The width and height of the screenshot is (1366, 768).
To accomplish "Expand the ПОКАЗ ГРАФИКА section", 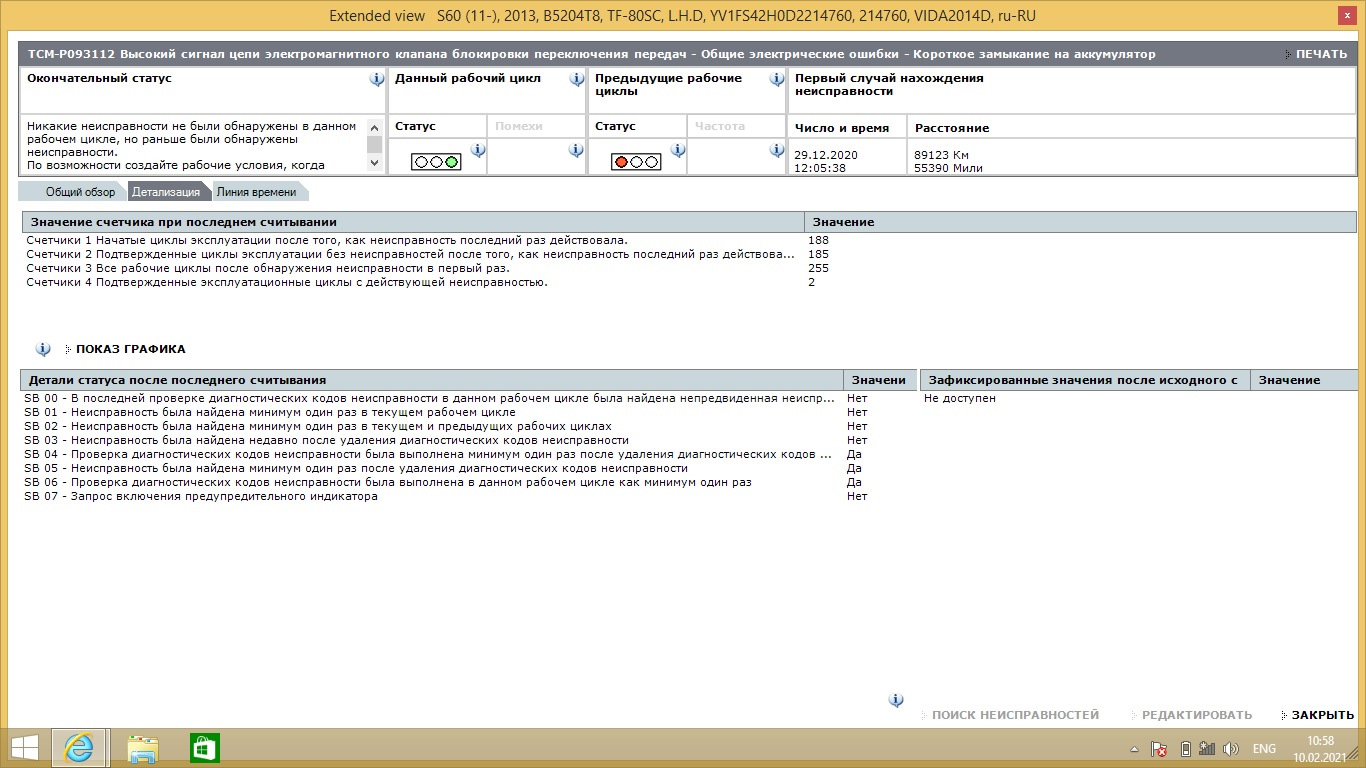I will tap(130, 350).
